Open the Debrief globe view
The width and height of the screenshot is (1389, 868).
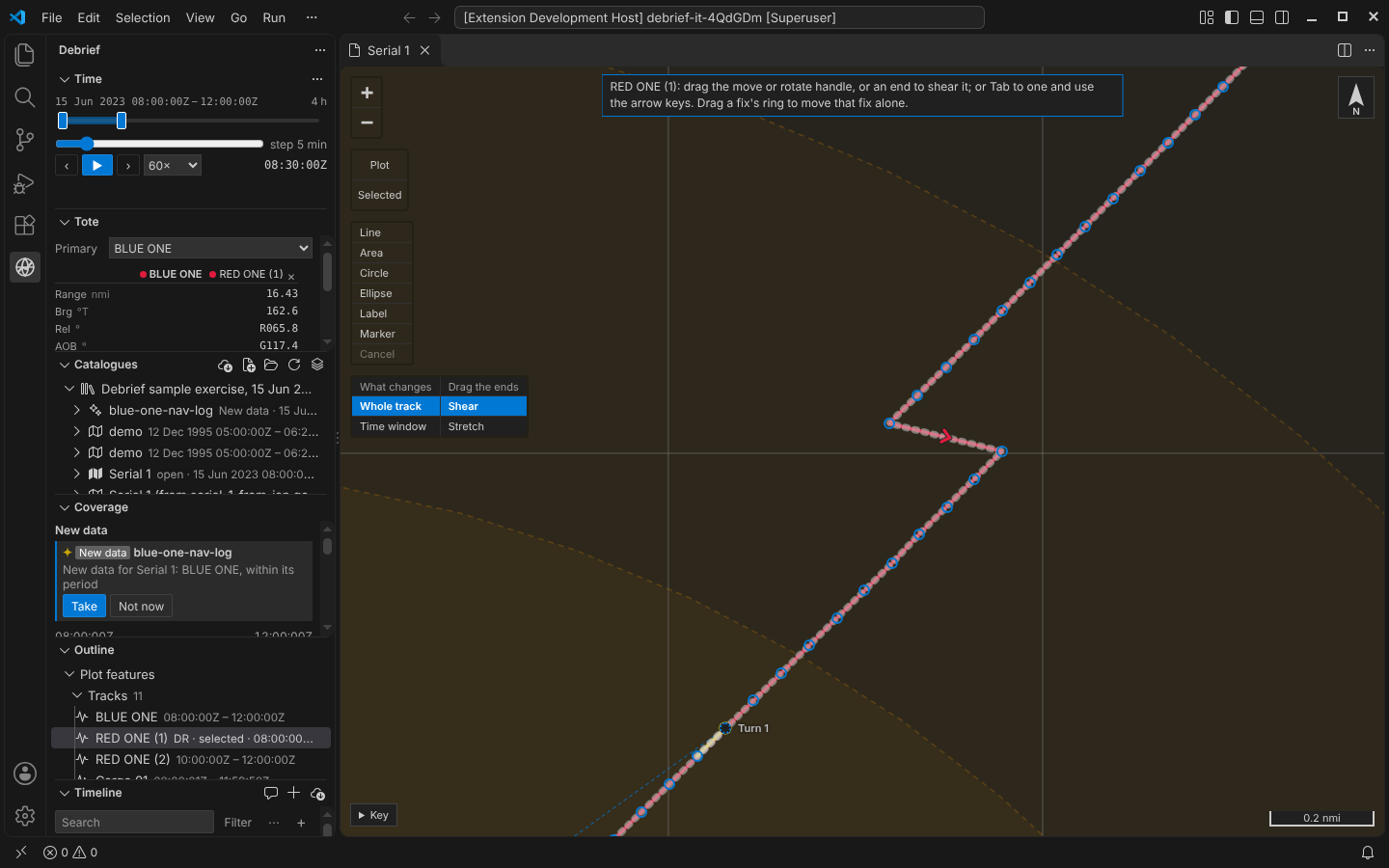[25, 267]
